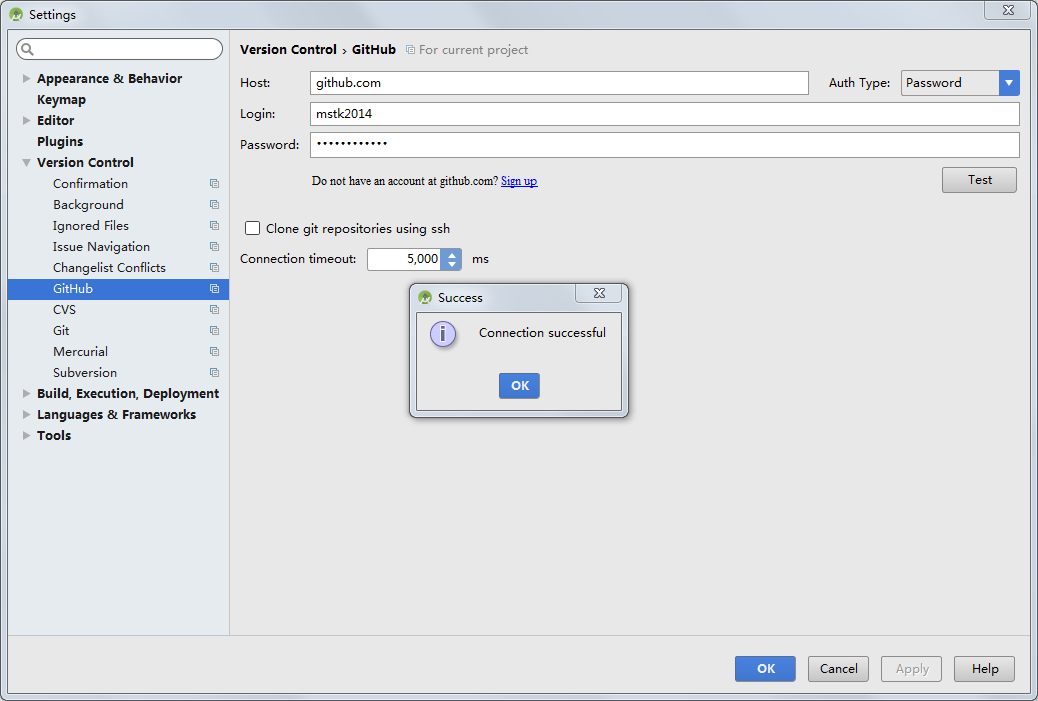Click the project-scope icon beside Mercurial
1038x701 pixels.
tap(214, 352)
